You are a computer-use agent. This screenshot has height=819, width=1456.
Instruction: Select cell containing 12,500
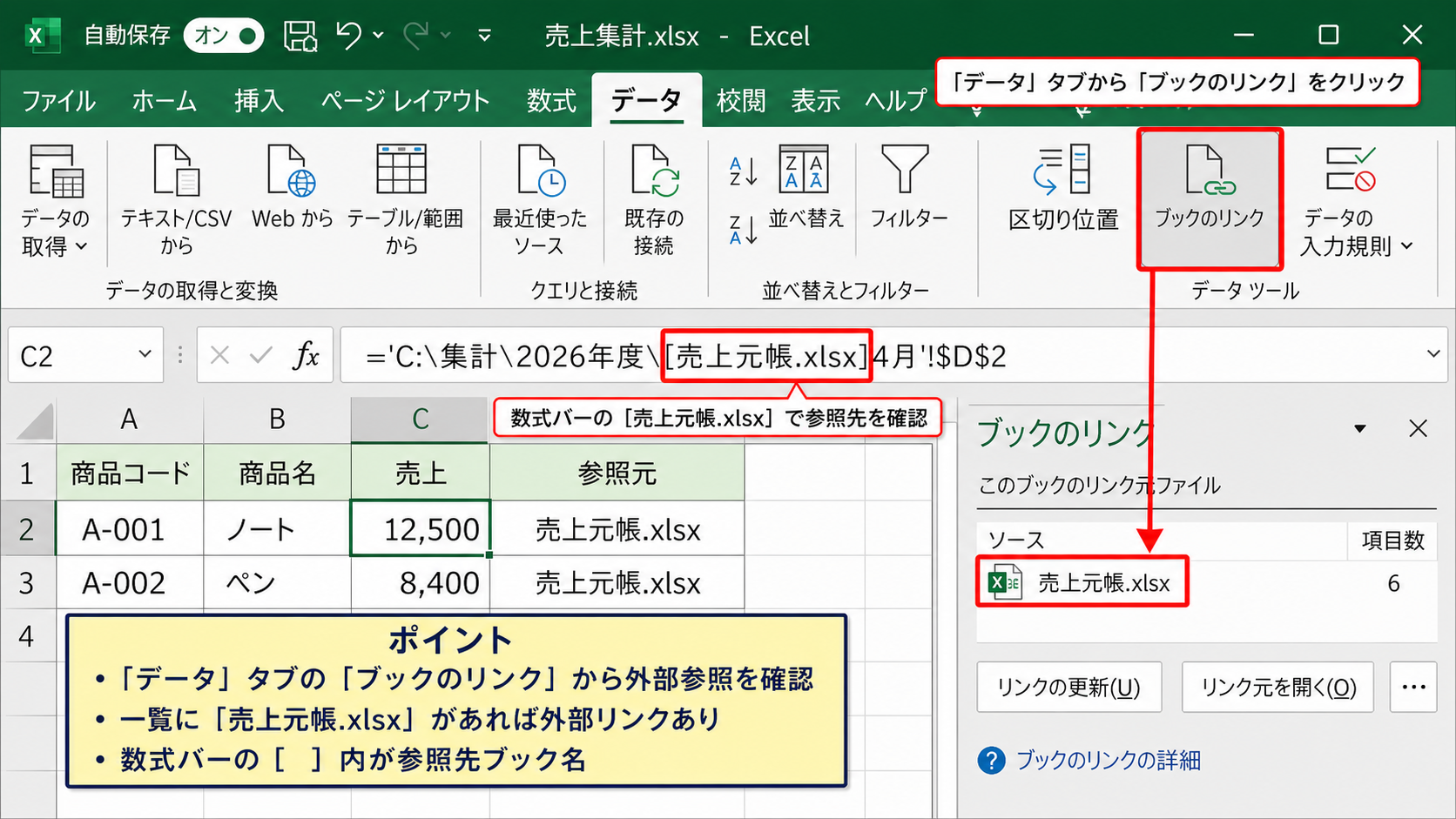[420, 528]
